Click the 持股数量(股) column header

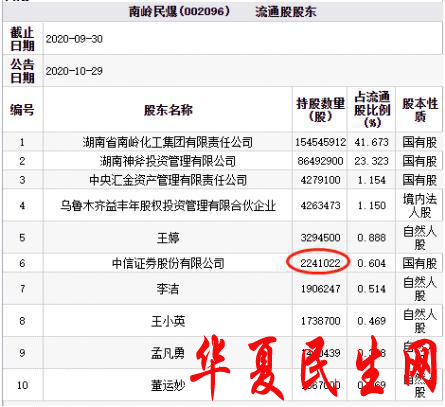pos(320,110)
